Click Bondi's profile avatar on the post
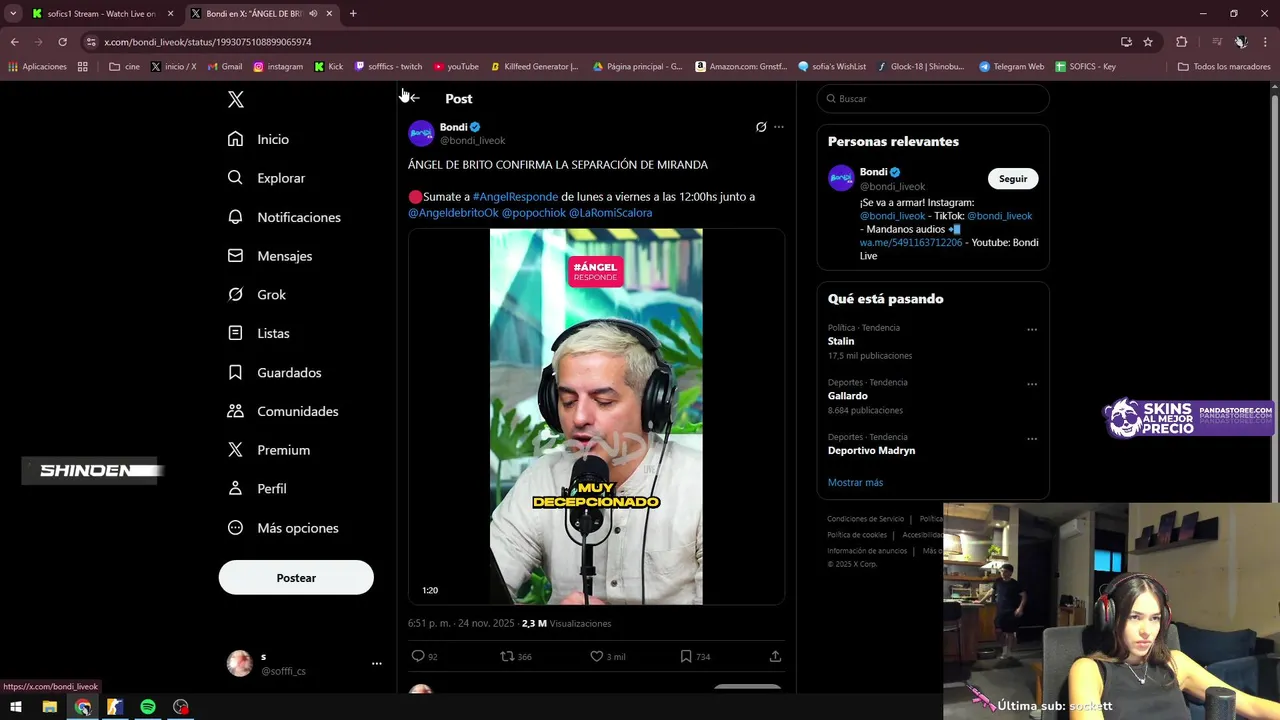 click(421, 133)
